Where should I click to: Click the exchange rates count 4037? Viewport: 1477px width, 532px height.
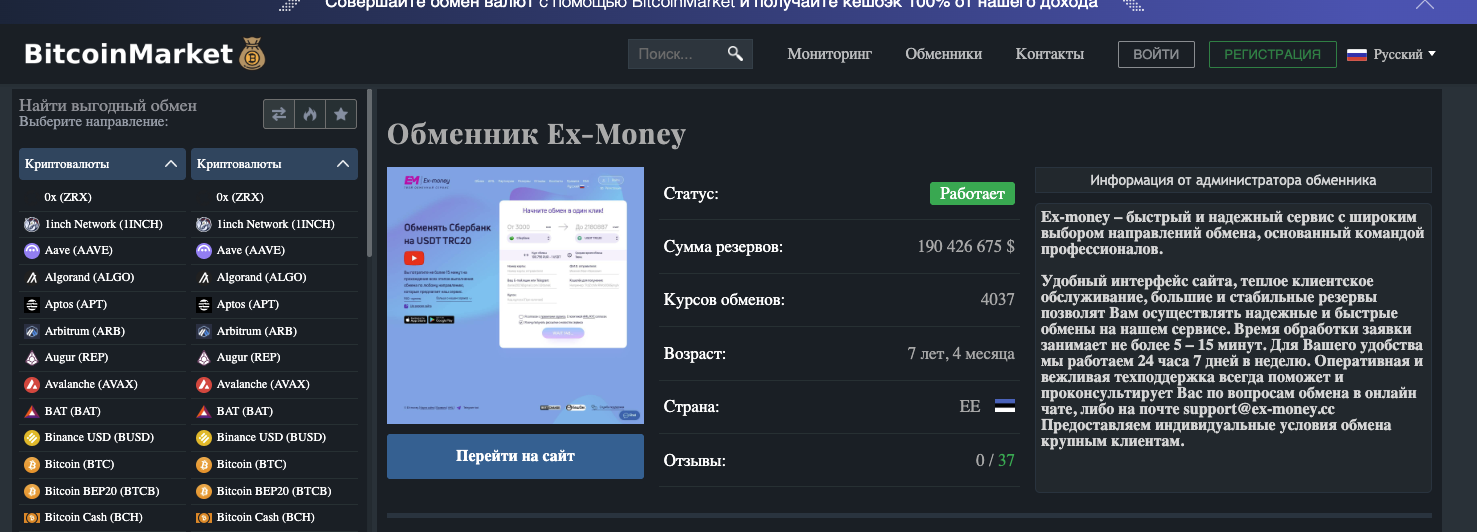pyautogui.click(x=997, y=300)
